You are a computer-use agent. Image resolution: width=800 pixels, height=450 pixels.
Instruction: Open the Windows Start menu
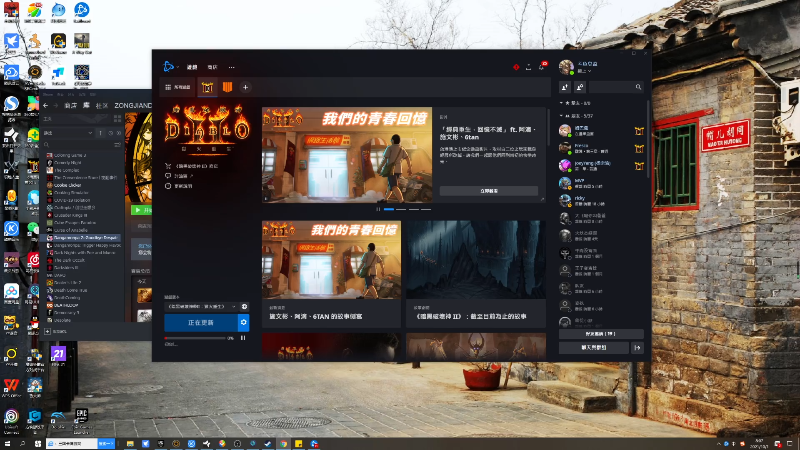pyautogui.click(x=7, y=444)
